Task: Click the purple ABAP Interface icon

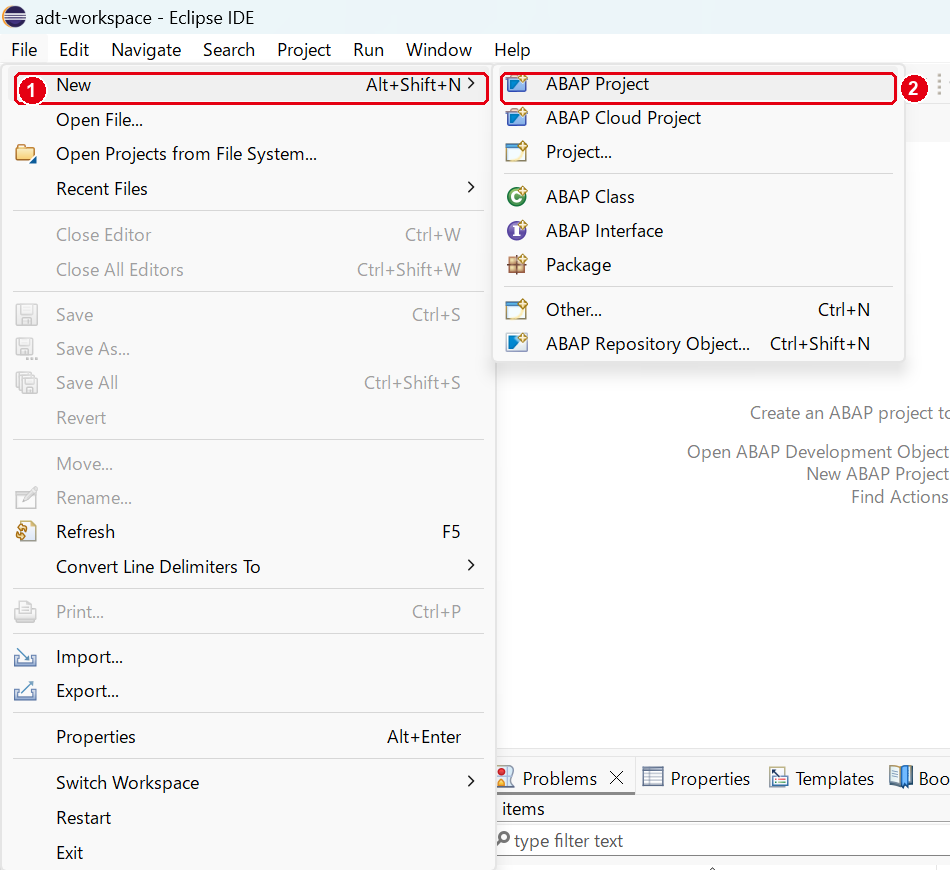Action: click(x=517, y=230)
